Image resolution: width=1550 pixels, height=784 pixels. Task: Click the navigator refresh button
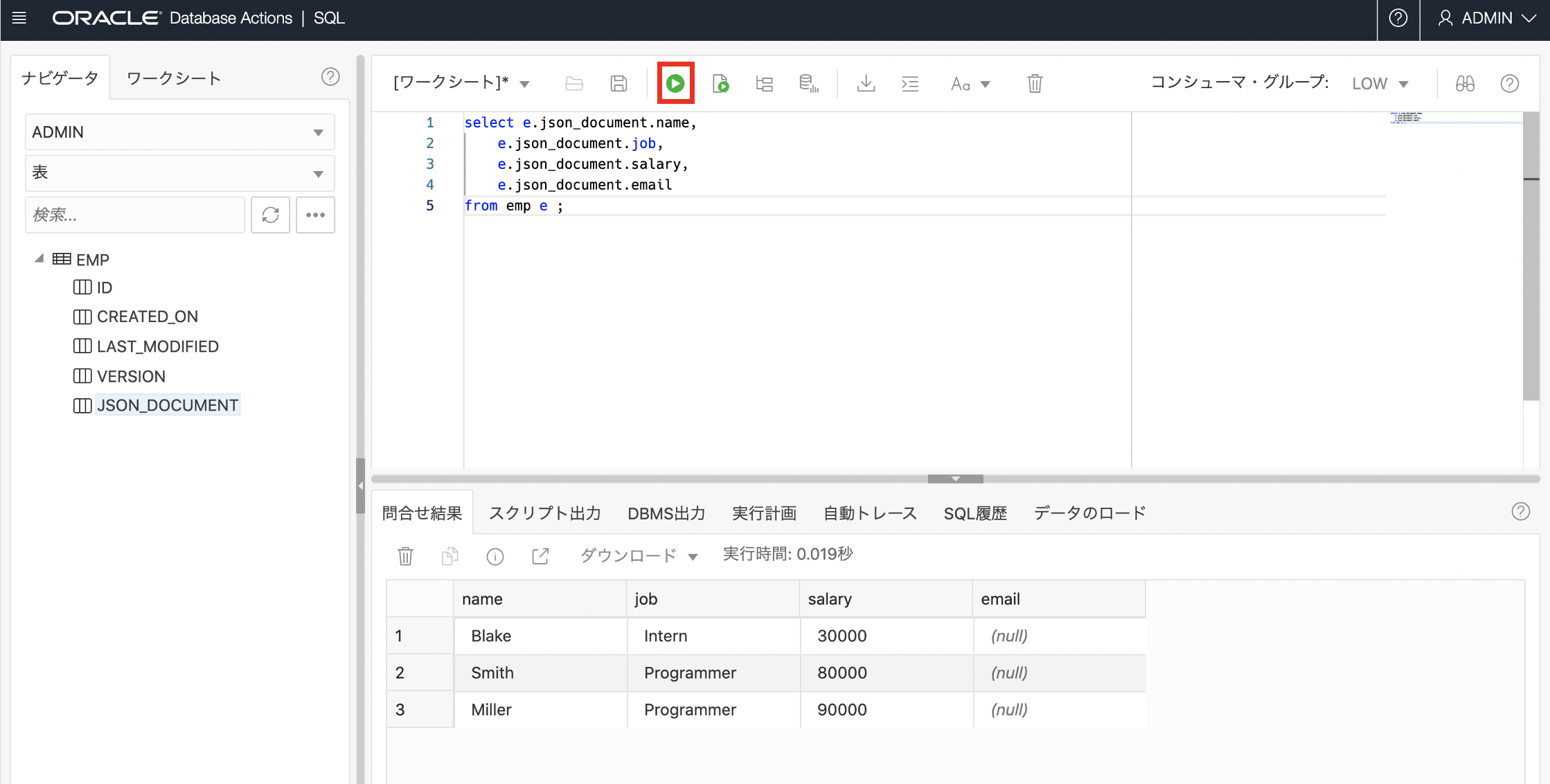point(270,215)
